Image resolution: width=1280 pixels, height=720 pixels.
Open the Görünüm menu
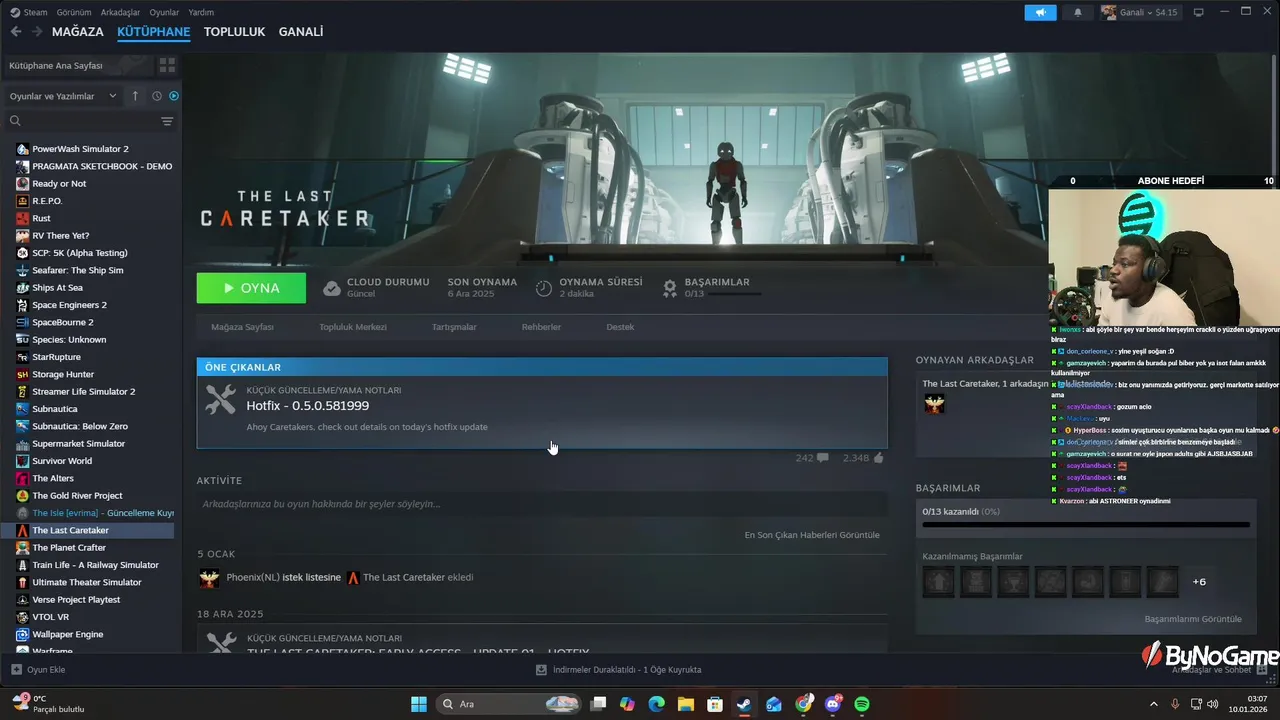tap(74, 12)
